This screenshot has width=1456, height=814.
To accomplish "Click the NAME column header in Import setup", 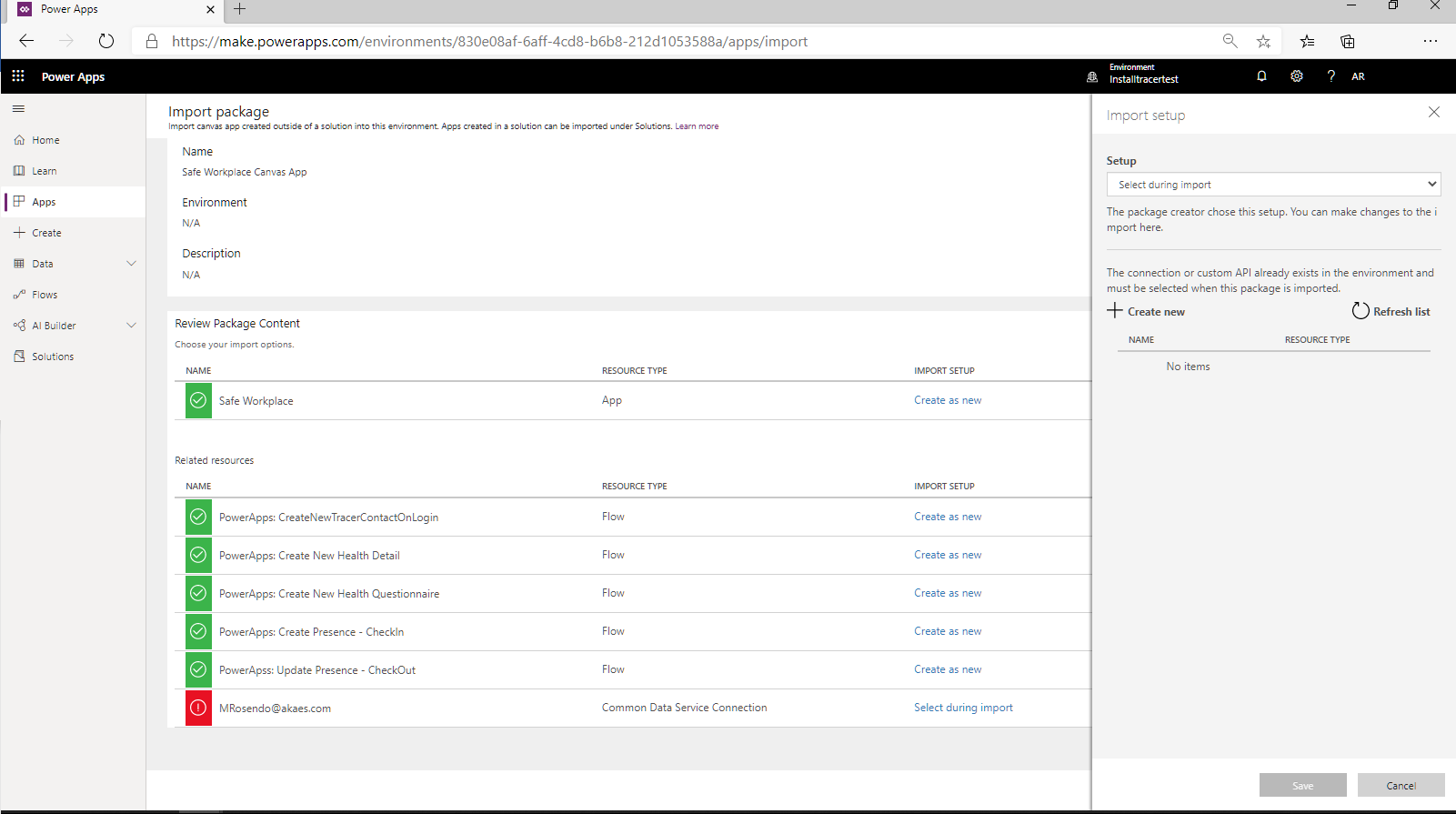I will pos(1141,340).
